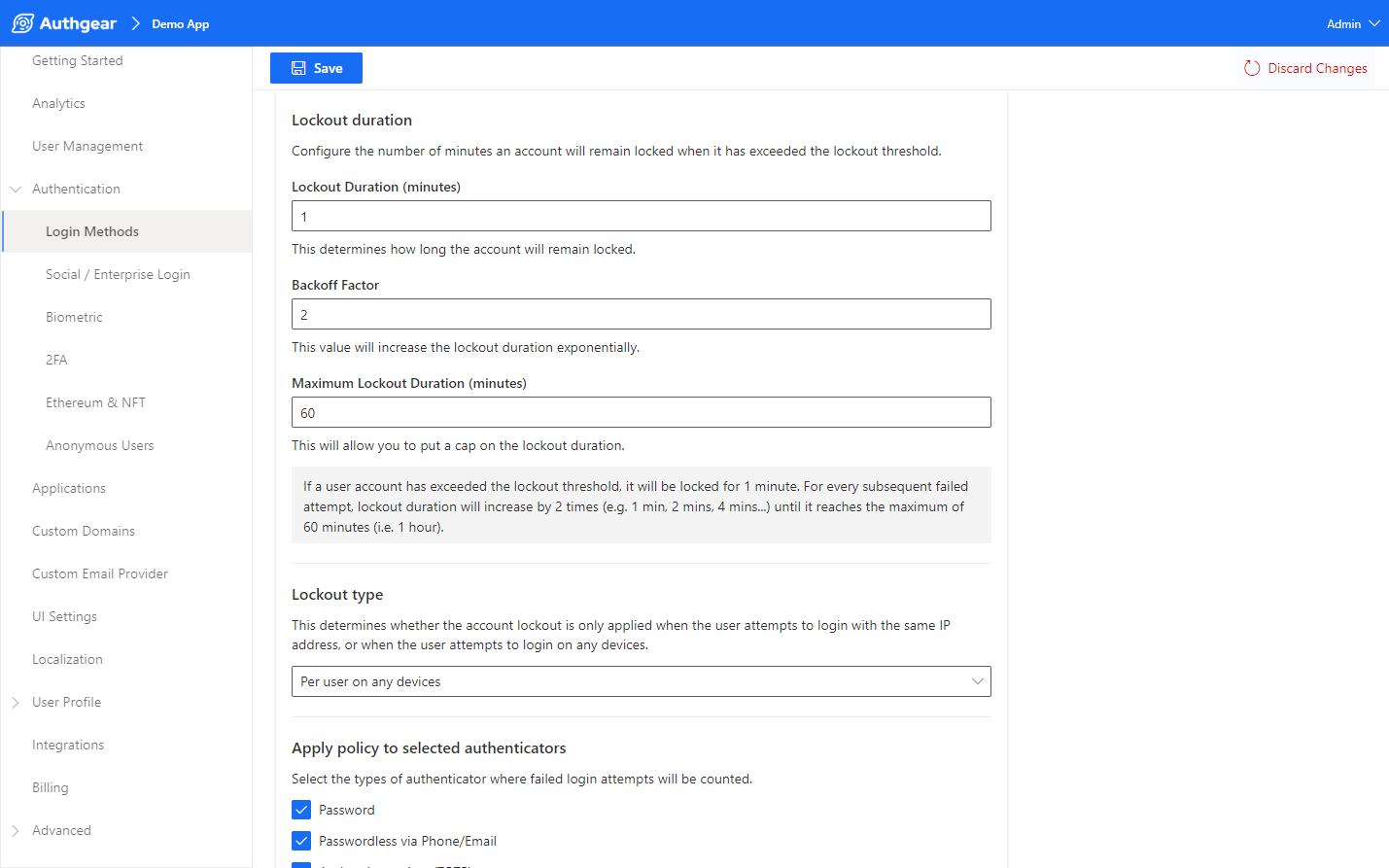Click into the Backoff Factor field
This screenshot has height=868, width=1389.
pyautogui.click(x=641, y=314)
